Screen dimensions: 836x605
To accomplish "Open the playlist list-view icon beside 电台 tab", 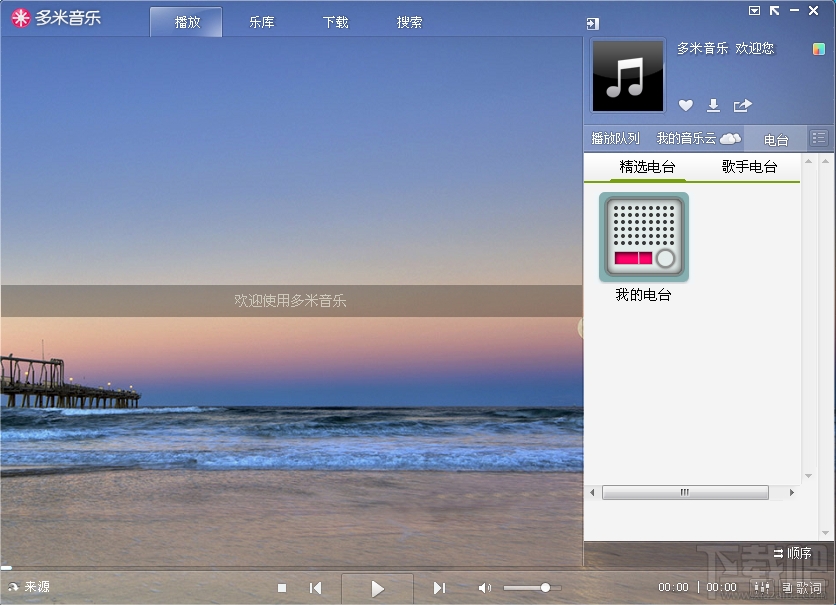I will [820, 138].
